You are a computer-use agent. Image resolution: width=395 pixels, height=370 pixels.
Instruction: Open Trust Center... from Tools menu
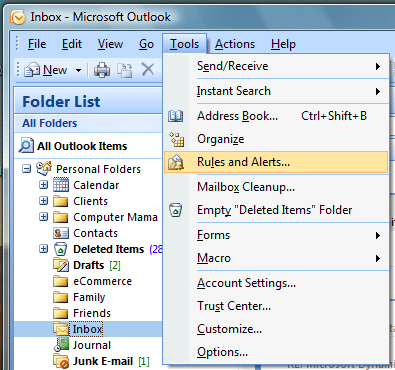pyautogui.click(x=276, y=306)
